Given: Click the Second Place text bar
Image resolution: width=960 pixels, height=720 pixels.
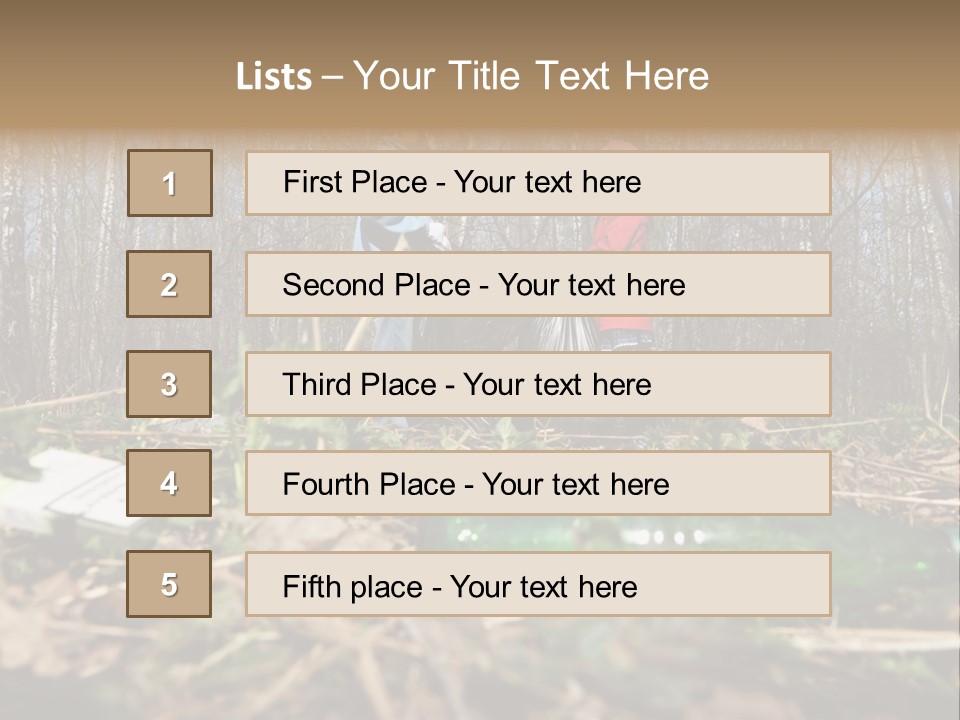Looking at the screenshot, I should (x=538, y=284).
